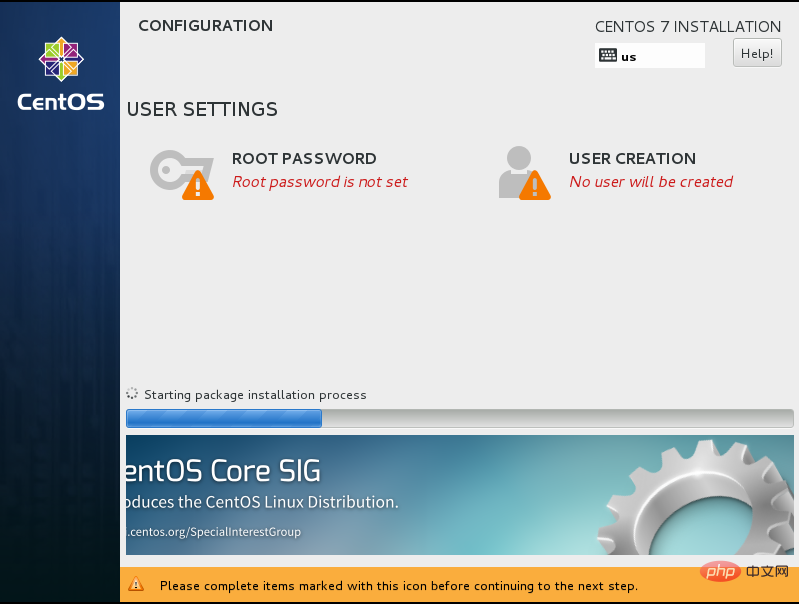Click the CentOS wordmark text in sidebar

coord(61,102)
